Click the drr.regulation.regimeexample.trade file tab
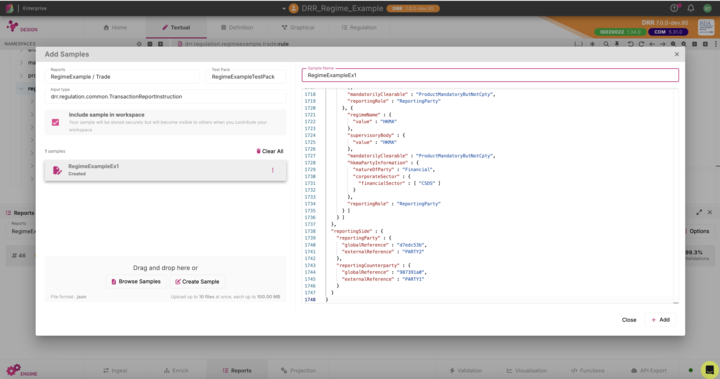Screen dimensions: 720x379 point(233,44)
